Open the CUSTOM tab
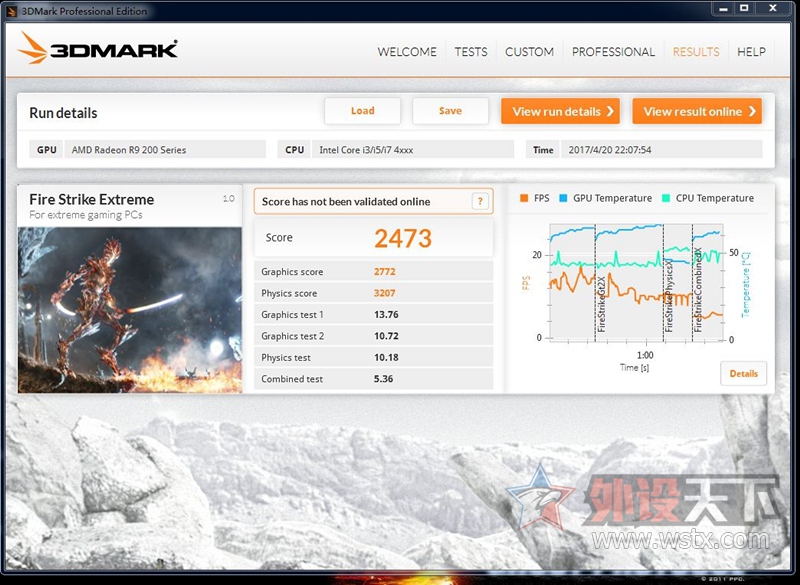The width and height of the screenshot is (800, 585). pos(529,52)
